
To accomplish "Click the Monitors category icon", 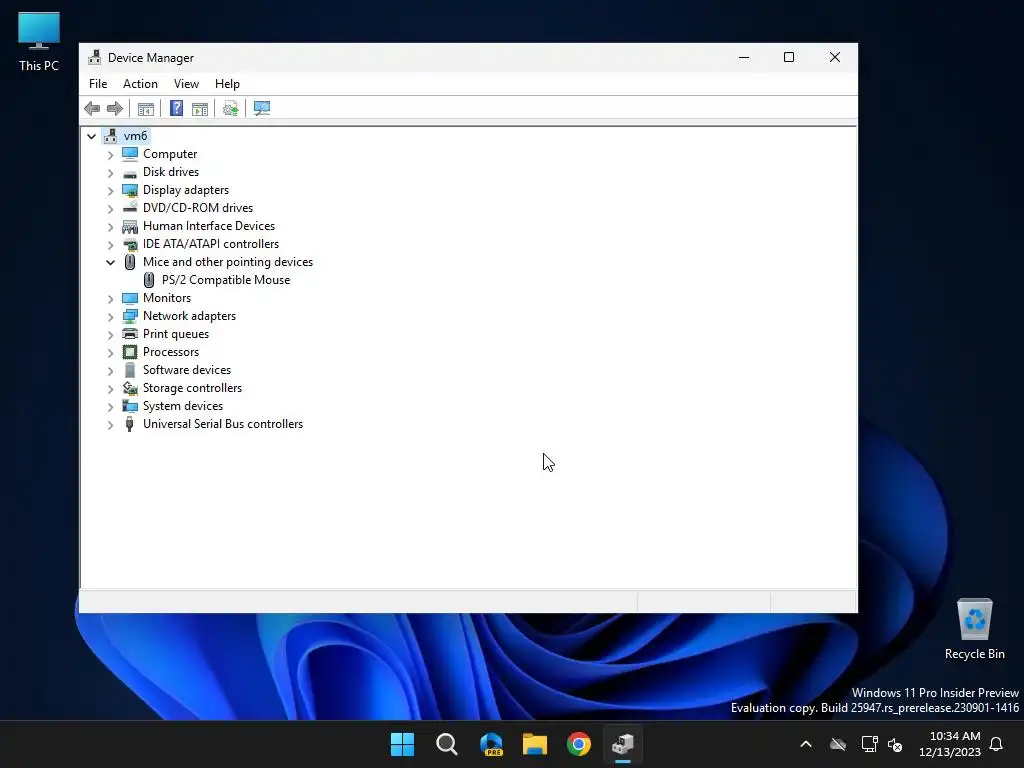I will tap(130, 298).
